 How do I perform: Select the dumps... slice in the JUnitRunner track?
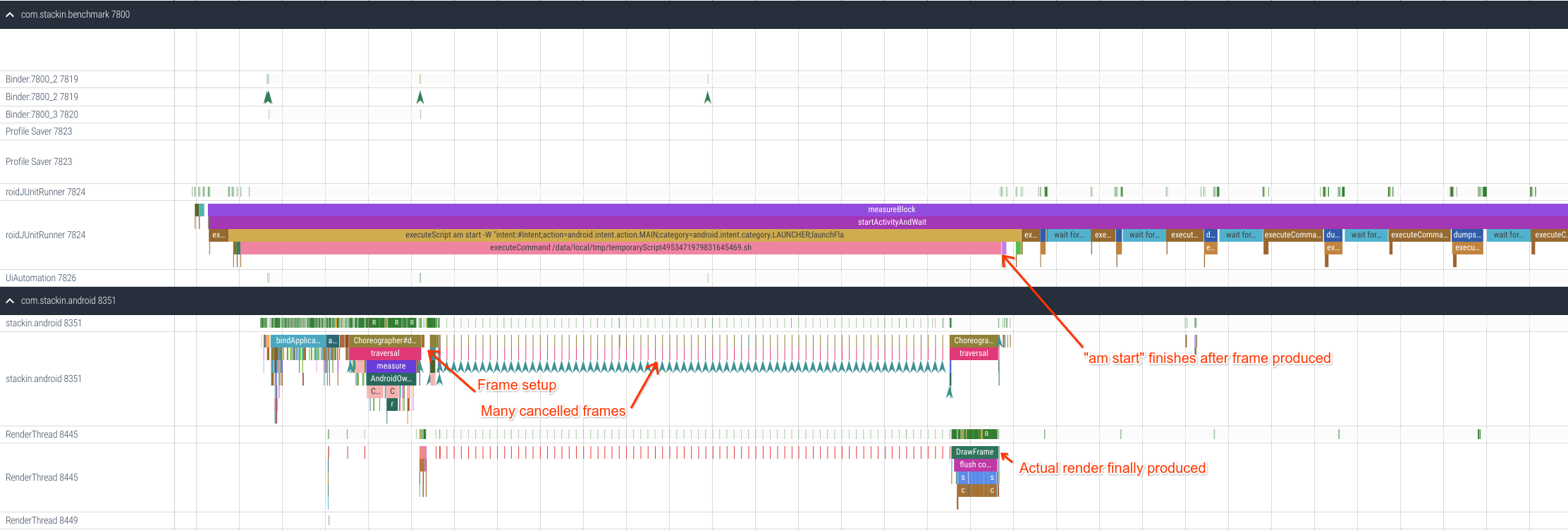[1466, 235]
